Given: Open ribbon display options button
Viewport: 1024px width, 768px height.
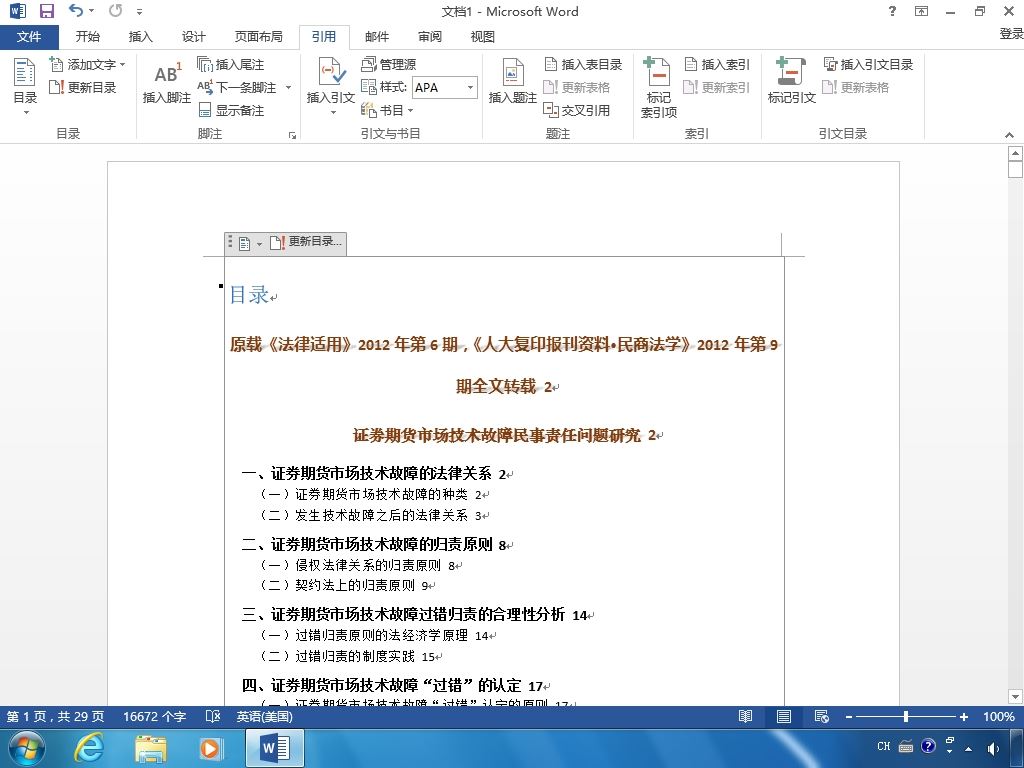Looking at the screenshot, I should pos(921,11).
